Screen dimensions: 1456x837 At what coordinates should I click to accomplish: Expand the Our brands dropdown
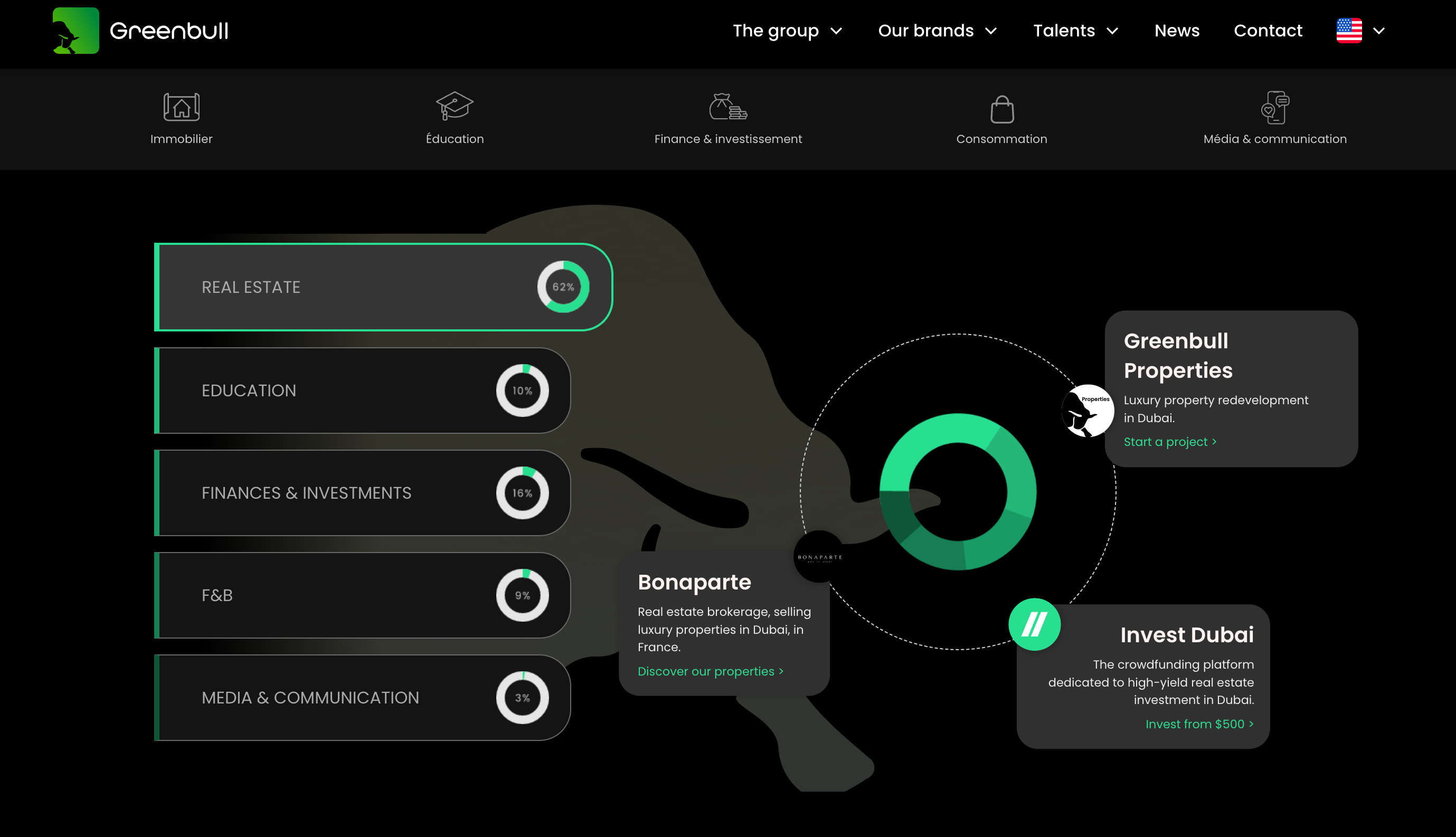pos(937,31)
